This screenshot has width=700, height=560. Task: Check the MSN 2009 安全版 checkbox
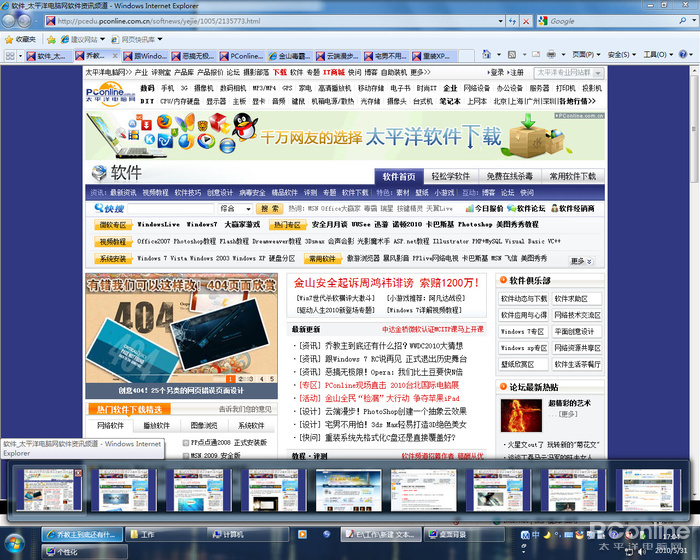click(x=186, y=456)
